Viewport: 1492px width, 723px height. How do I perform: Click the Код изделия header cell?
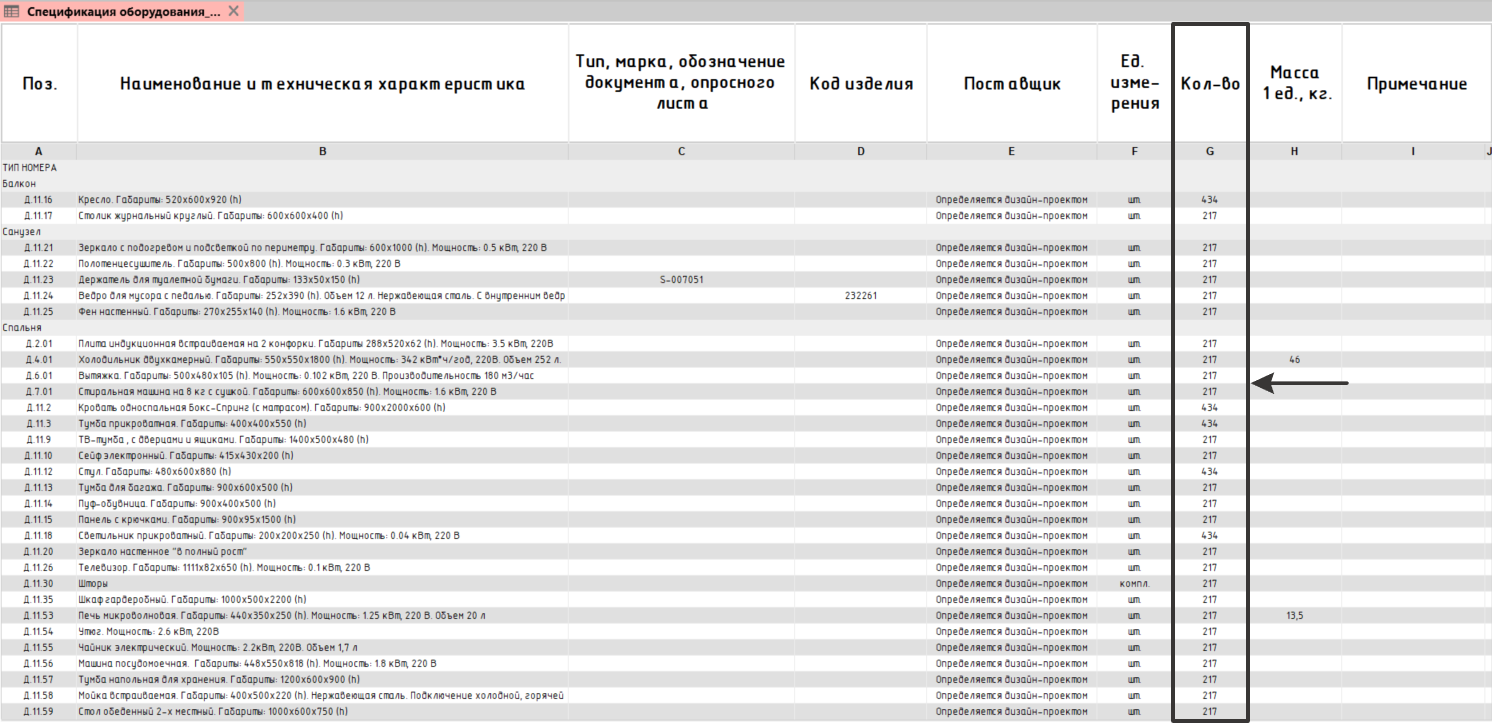(861, 84)
